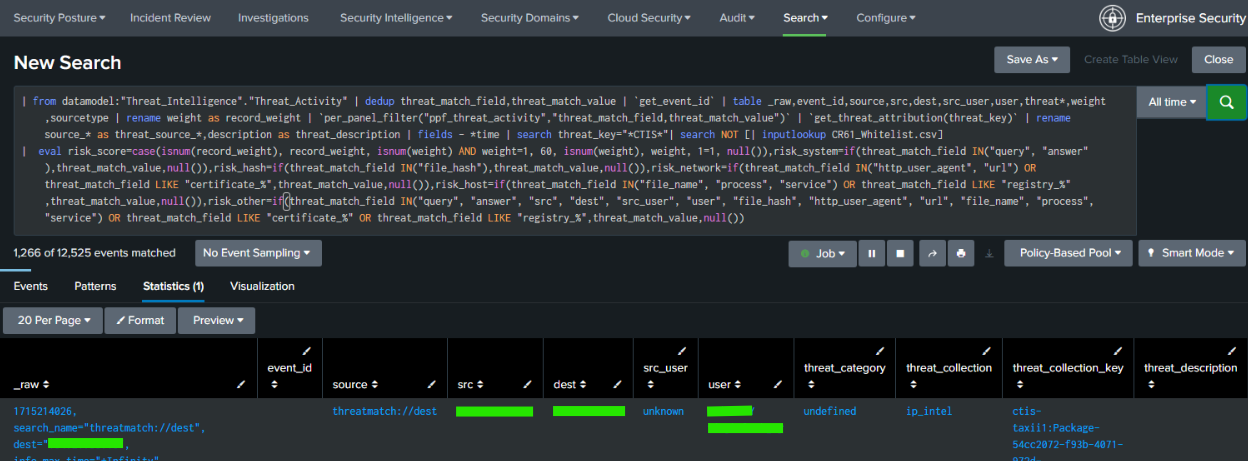The width and height of the screenshot is (1248, 461).
Task: Switch to the Events tab
Action: click(x=30, y=286)
